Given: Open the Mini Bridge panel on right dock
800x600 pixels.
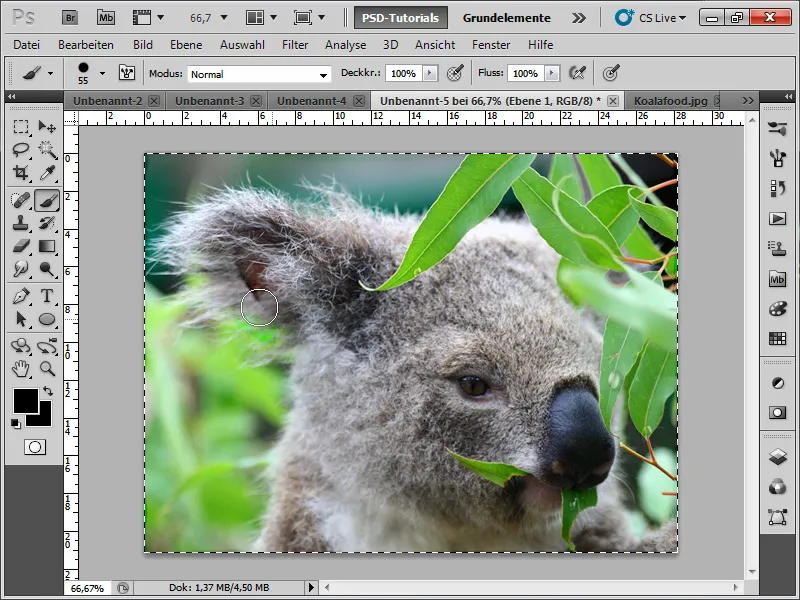Looking at the screenshot, I should tap(777, 280).
